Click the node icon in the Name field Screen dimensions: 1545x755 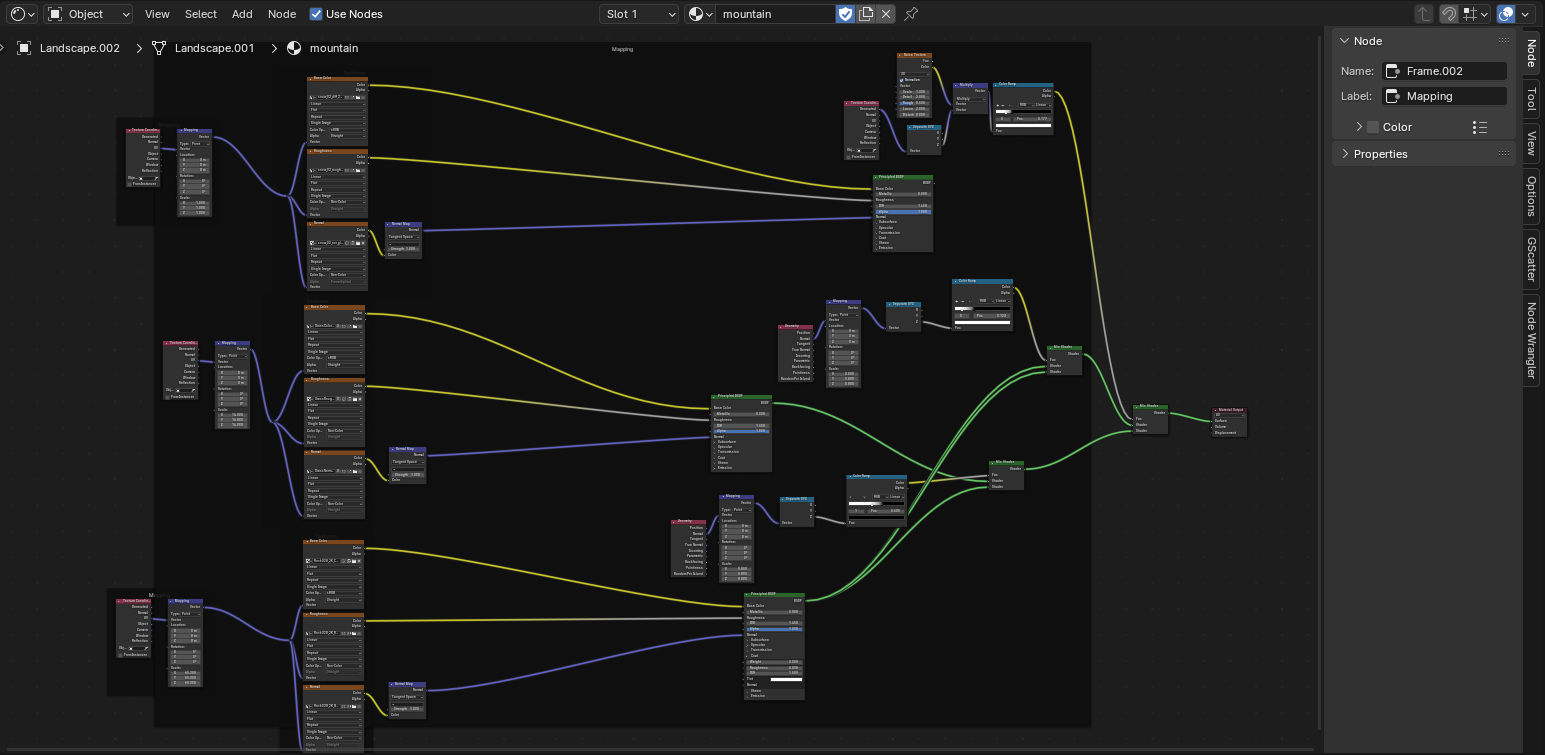pyautogui.click(x=1391, y=71)
